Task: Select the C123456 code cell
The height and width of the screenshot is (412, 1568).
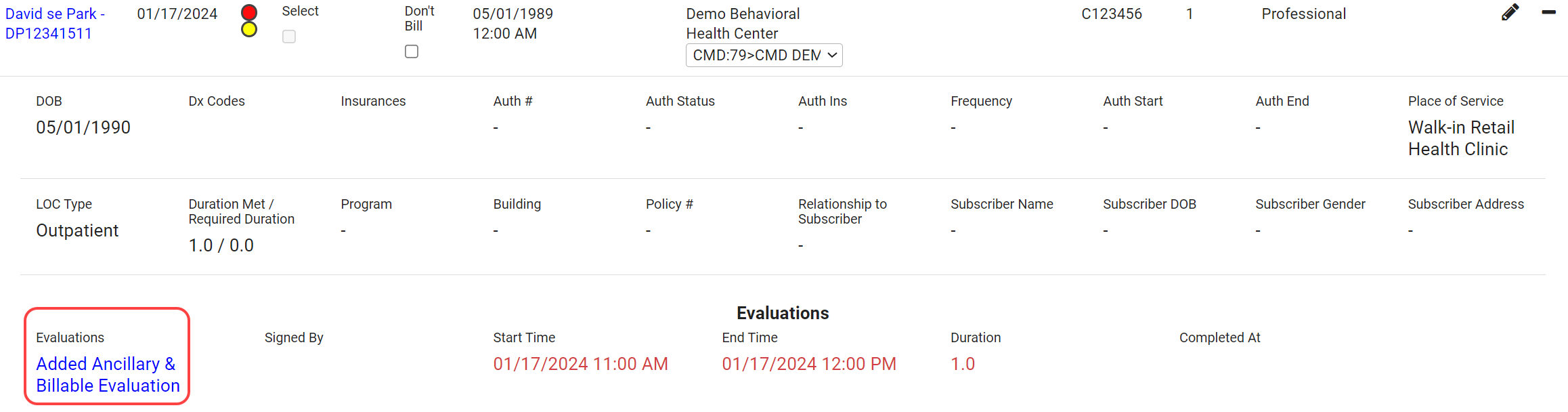Action: [x=1111, y=14]
